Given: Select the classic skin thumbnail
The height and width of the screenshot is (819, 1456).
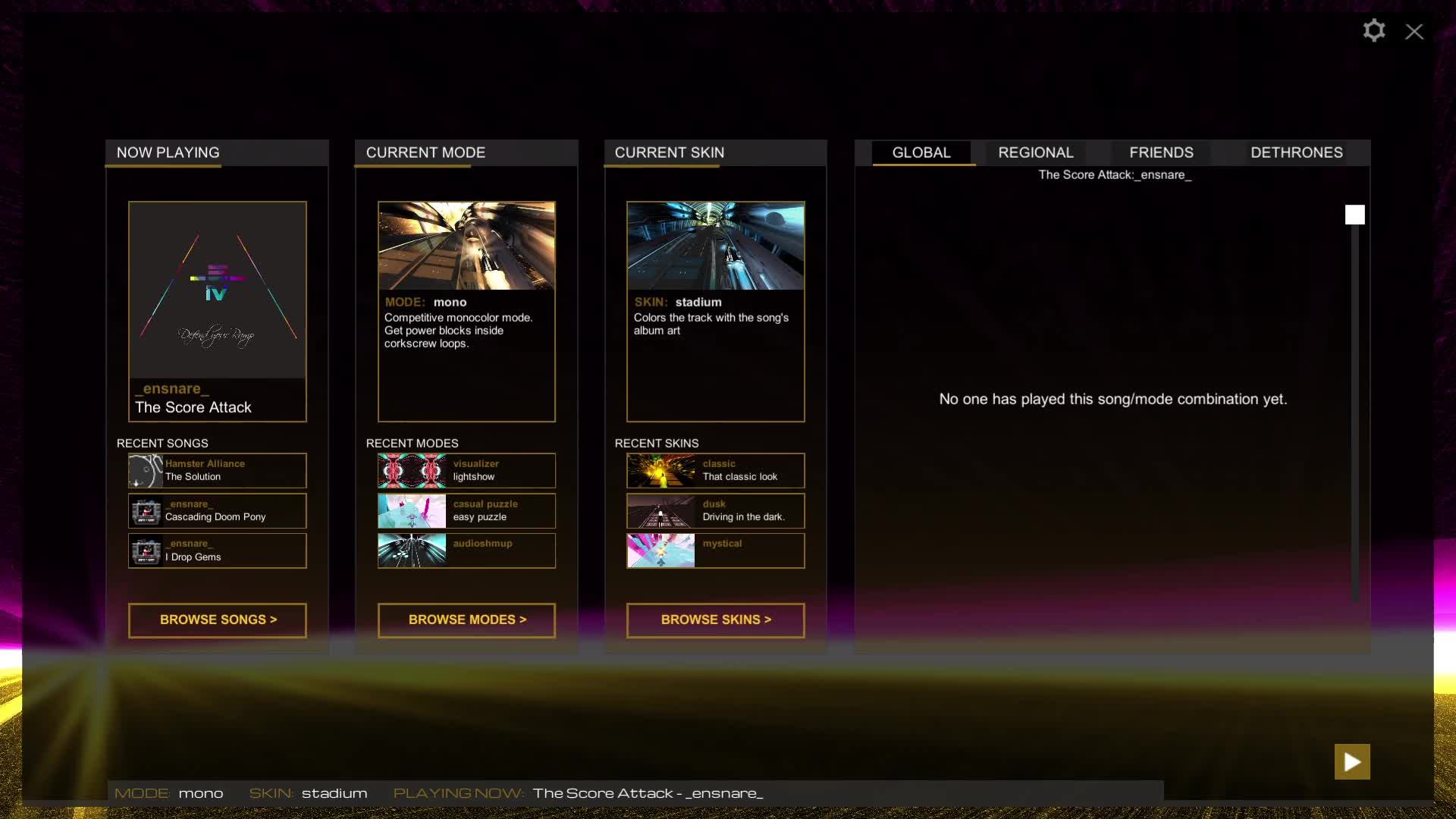Looking at the screenshot, I should (x=661, y=471).
